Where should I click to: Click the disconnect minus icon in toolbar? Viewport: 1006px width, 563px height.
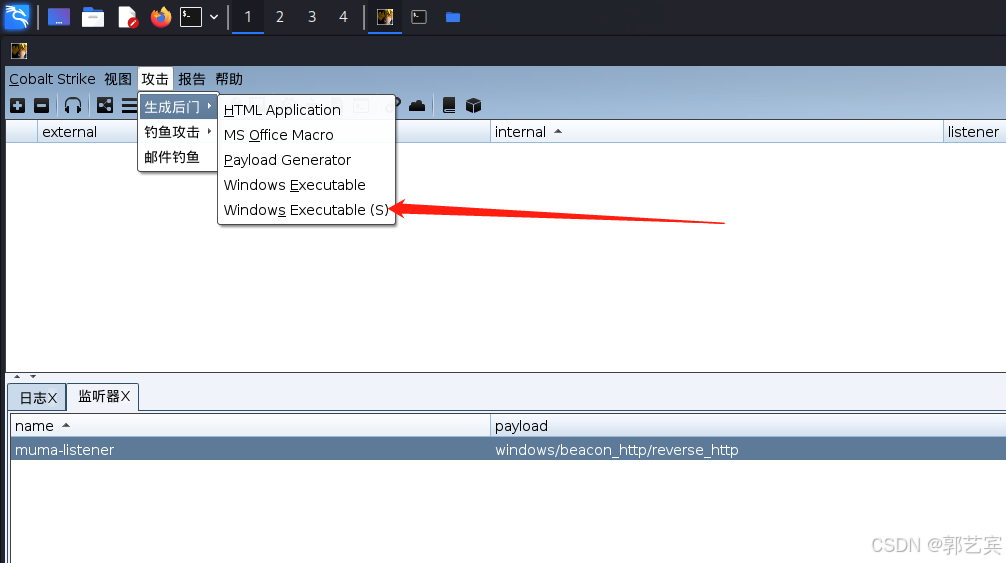(x=42, y=106)
